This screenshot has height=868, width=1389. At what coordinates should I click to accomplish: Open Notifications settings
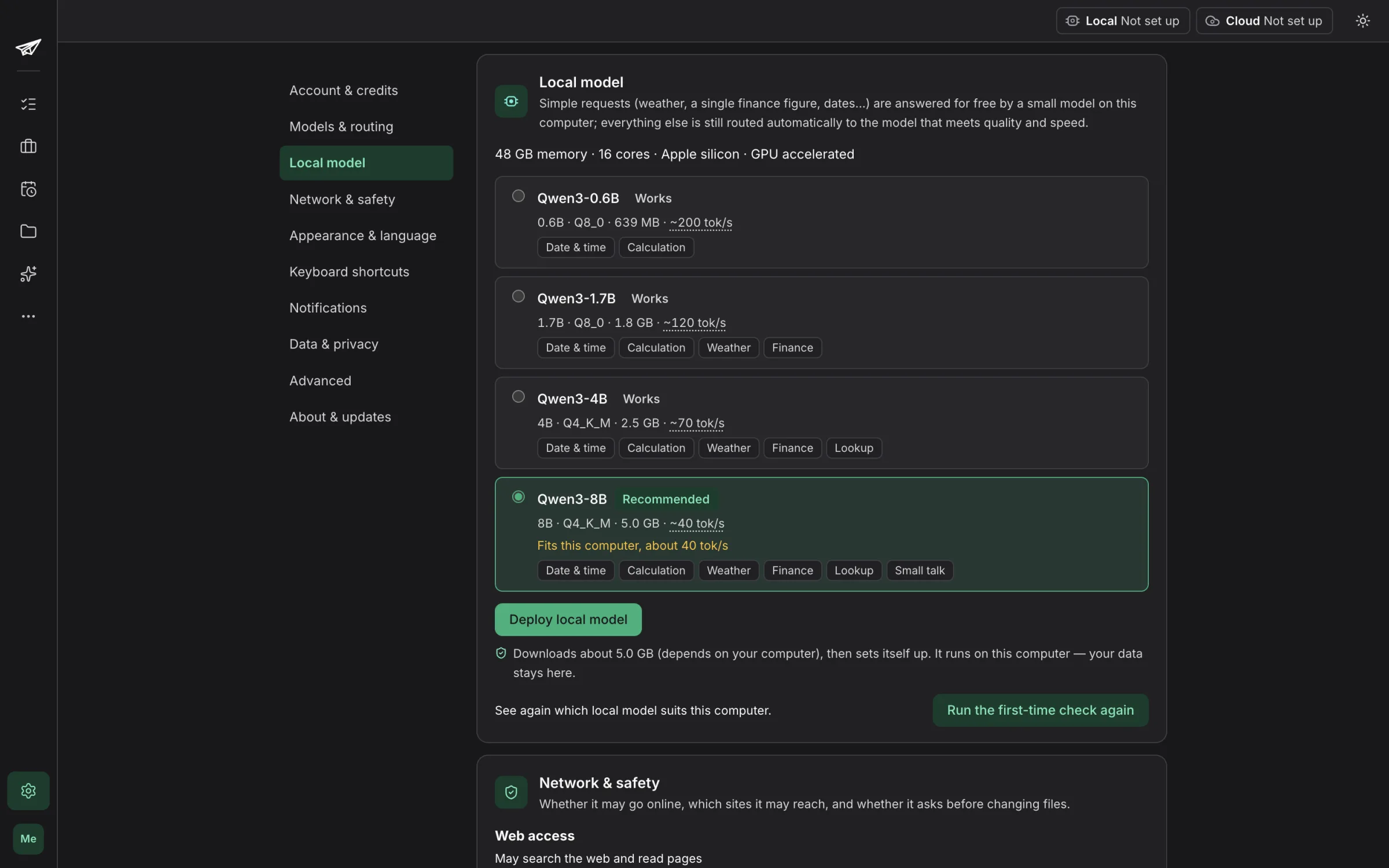click(366, 308)
